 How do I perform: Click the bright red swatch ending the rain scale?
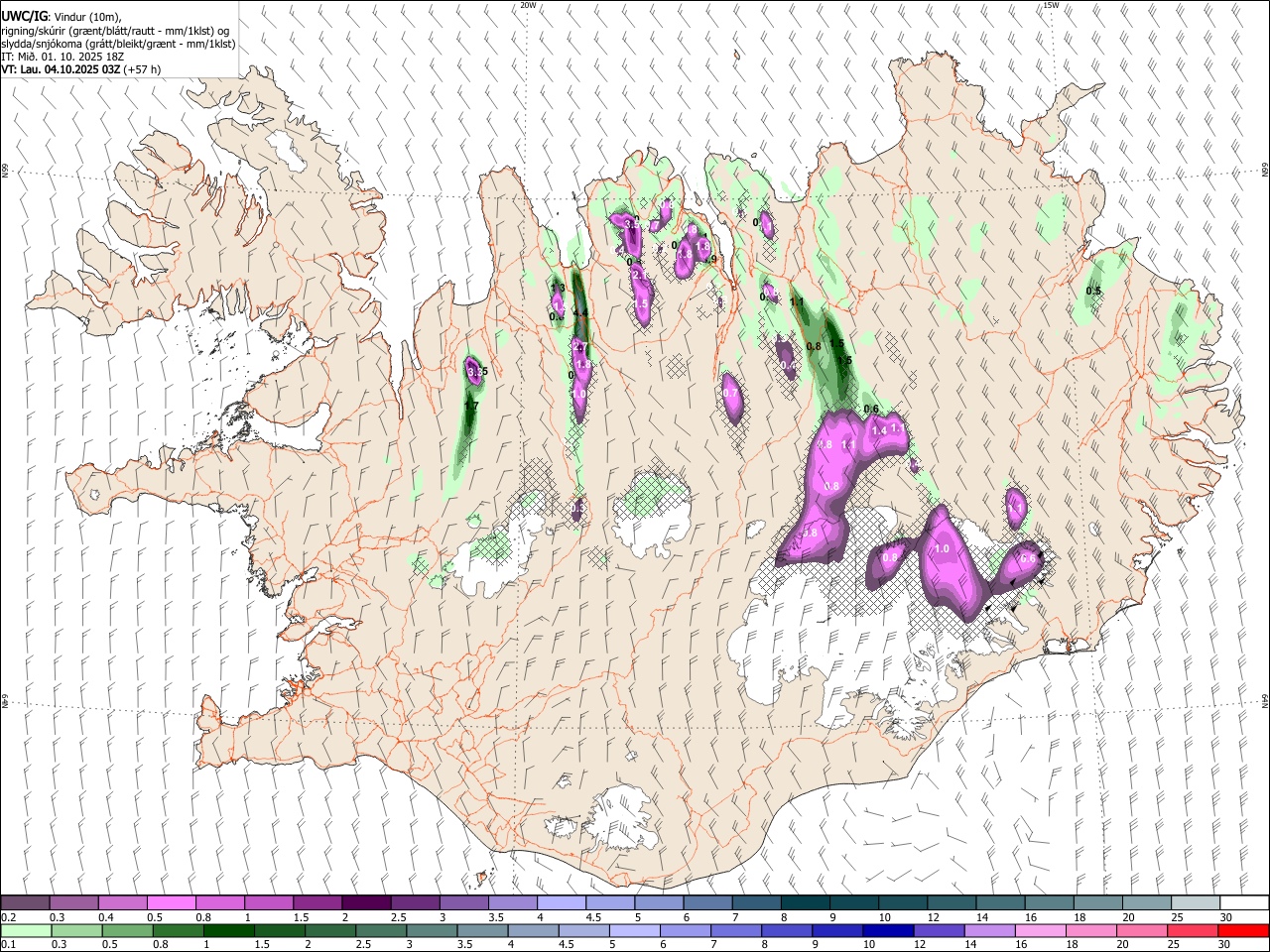pyautogui.click(x=1244, y=930)
